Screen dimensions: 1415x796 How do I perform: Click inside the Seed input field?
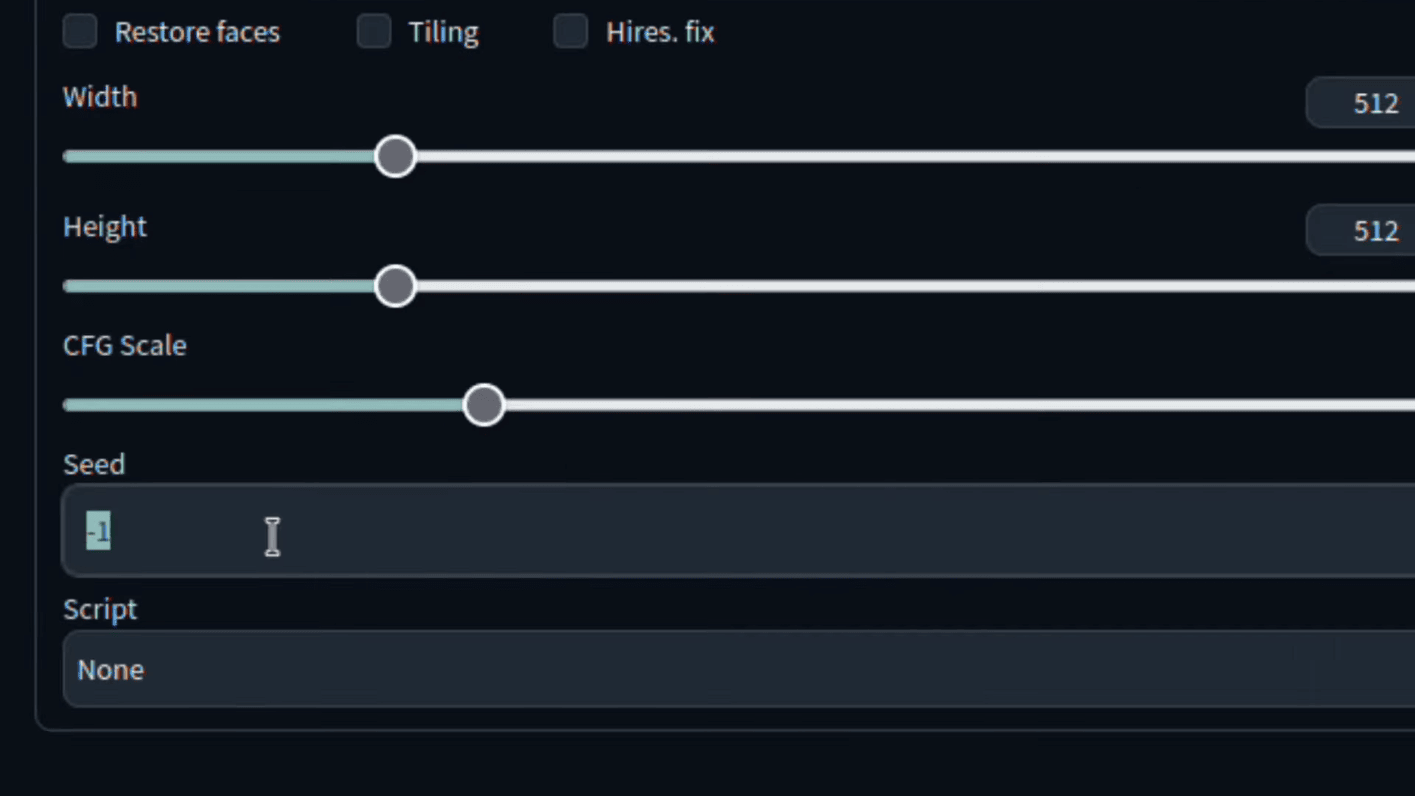click(x=739, y=531)
